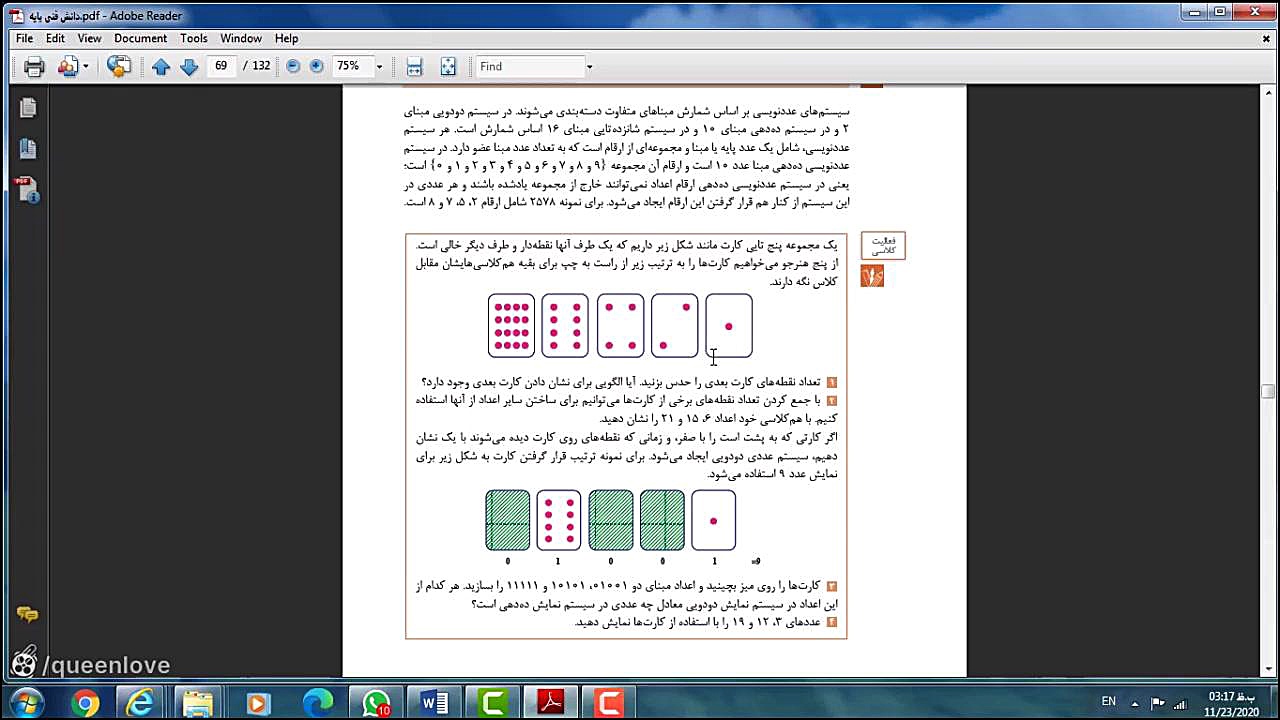Screen dimensions: 1280x720
Task: Click the Action Center flag tray icon
Action: [x=1158, y=702]
